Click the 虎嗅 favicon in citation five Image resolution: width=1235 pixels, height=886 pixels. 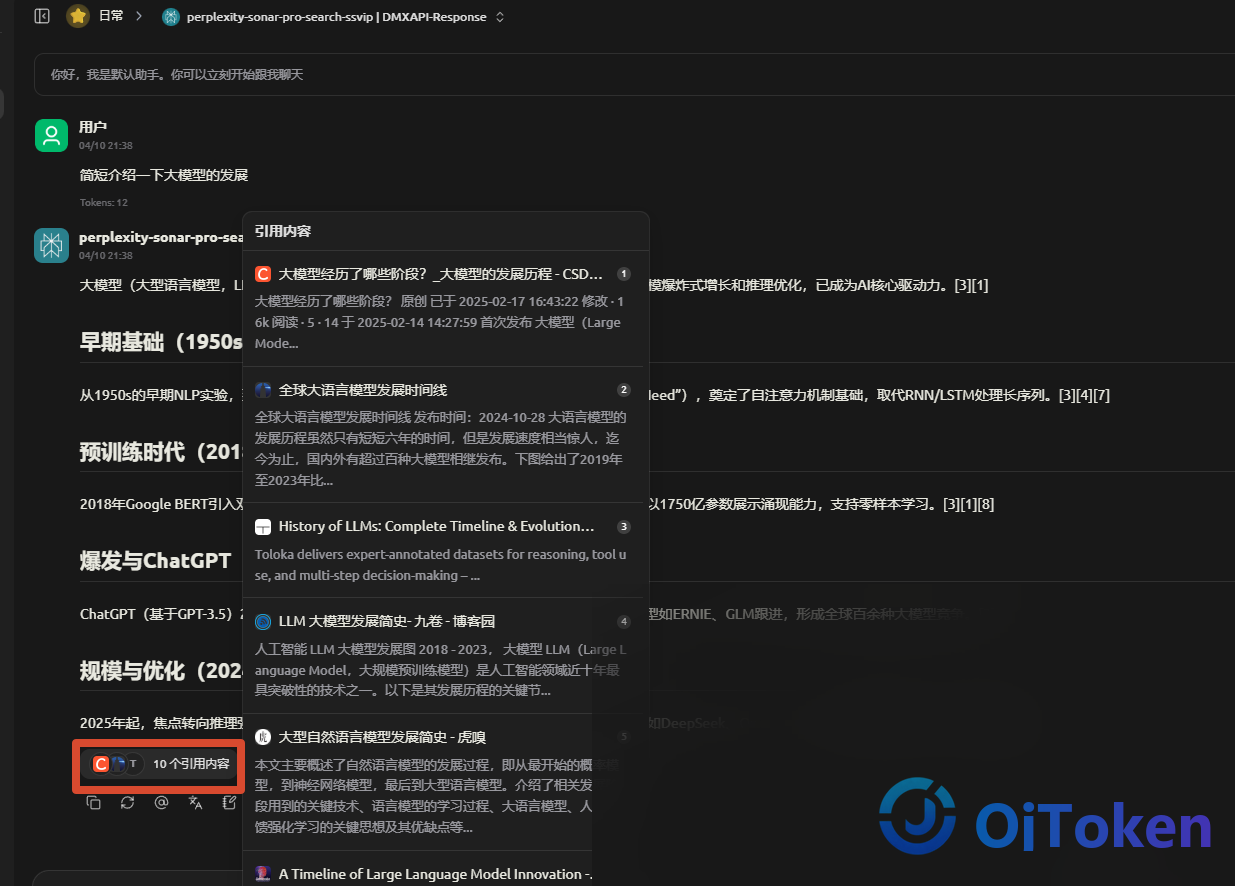pyautogui.click(x=263, y=738)
